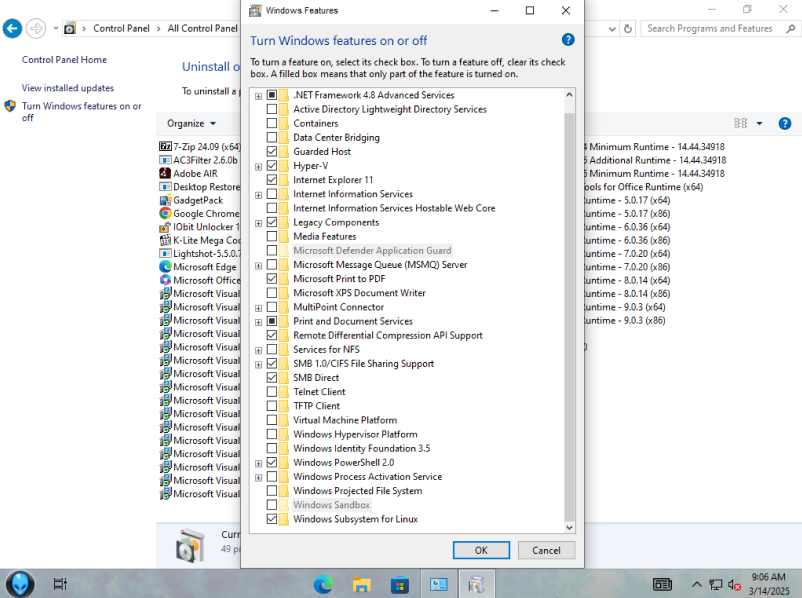Click the IObit Unlocker program icon
This screenshot has width=802, height=598.
[165, 227]
